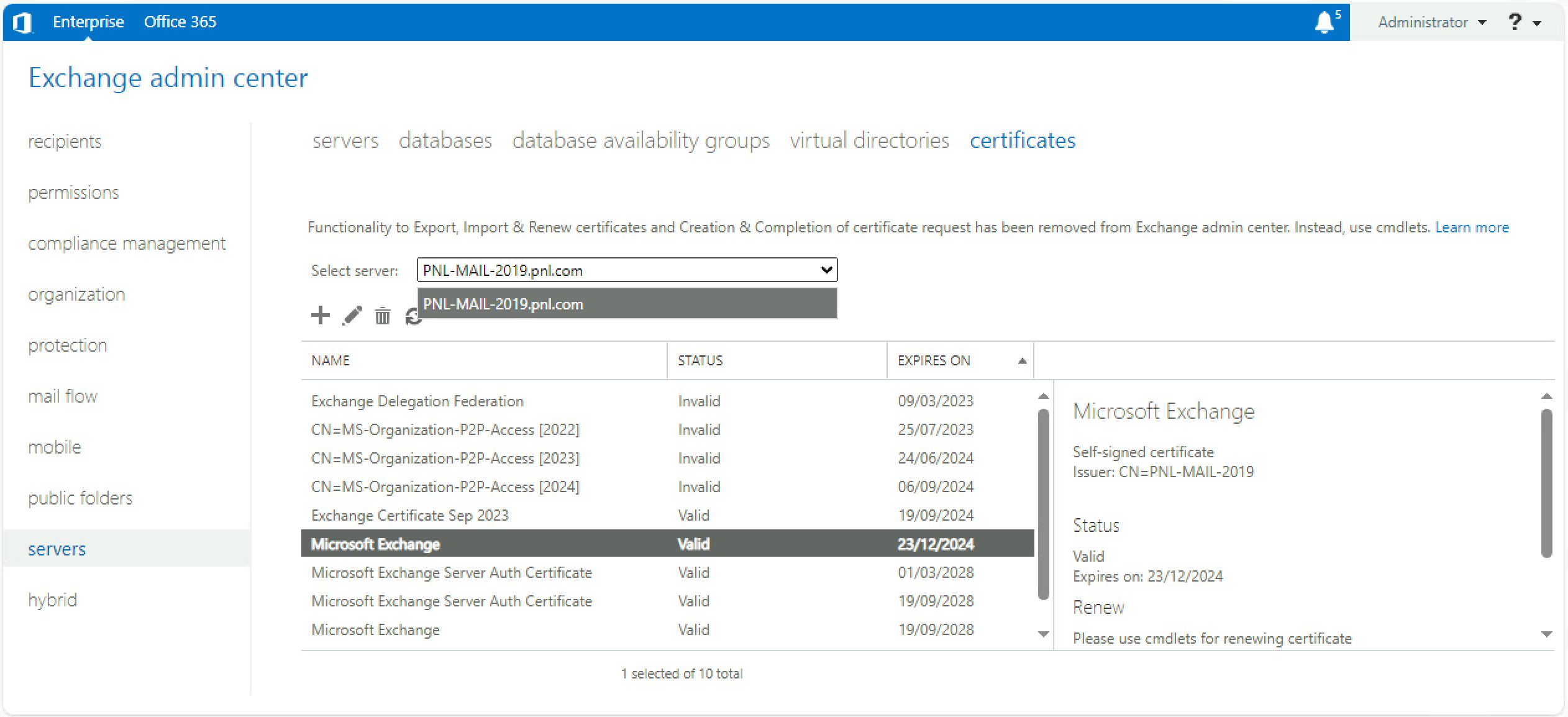Click the Office logo icon in header
Viewport: 1568px width, 717px height.
[x=23, y=22]
